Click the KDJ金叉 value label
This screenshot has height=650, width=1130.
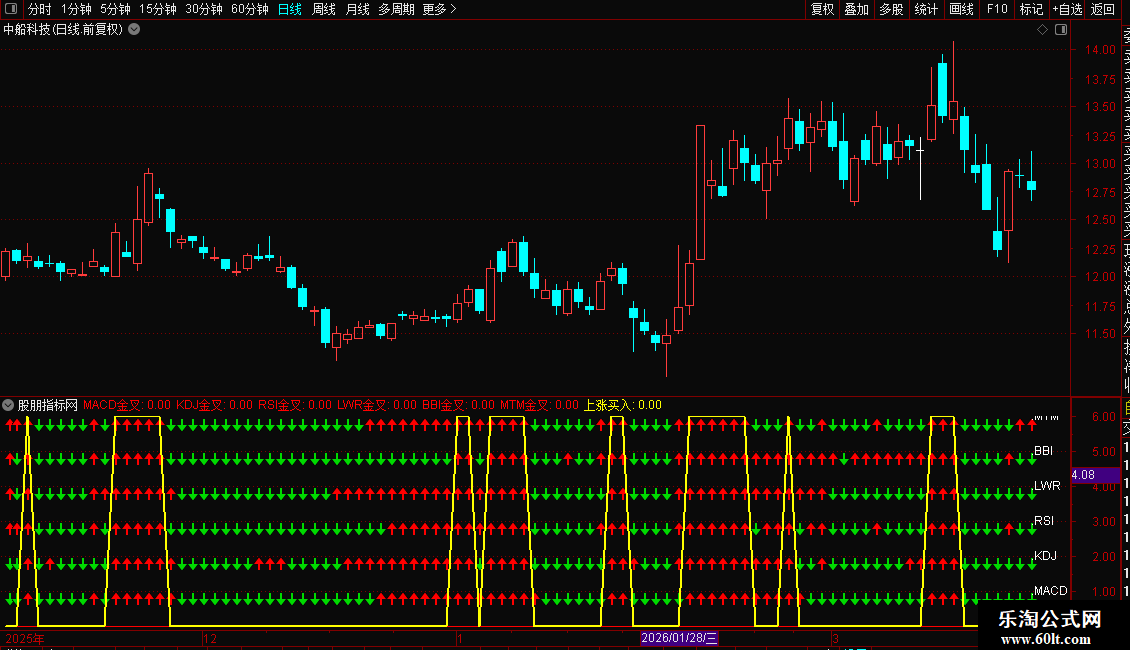pos(215,405)
